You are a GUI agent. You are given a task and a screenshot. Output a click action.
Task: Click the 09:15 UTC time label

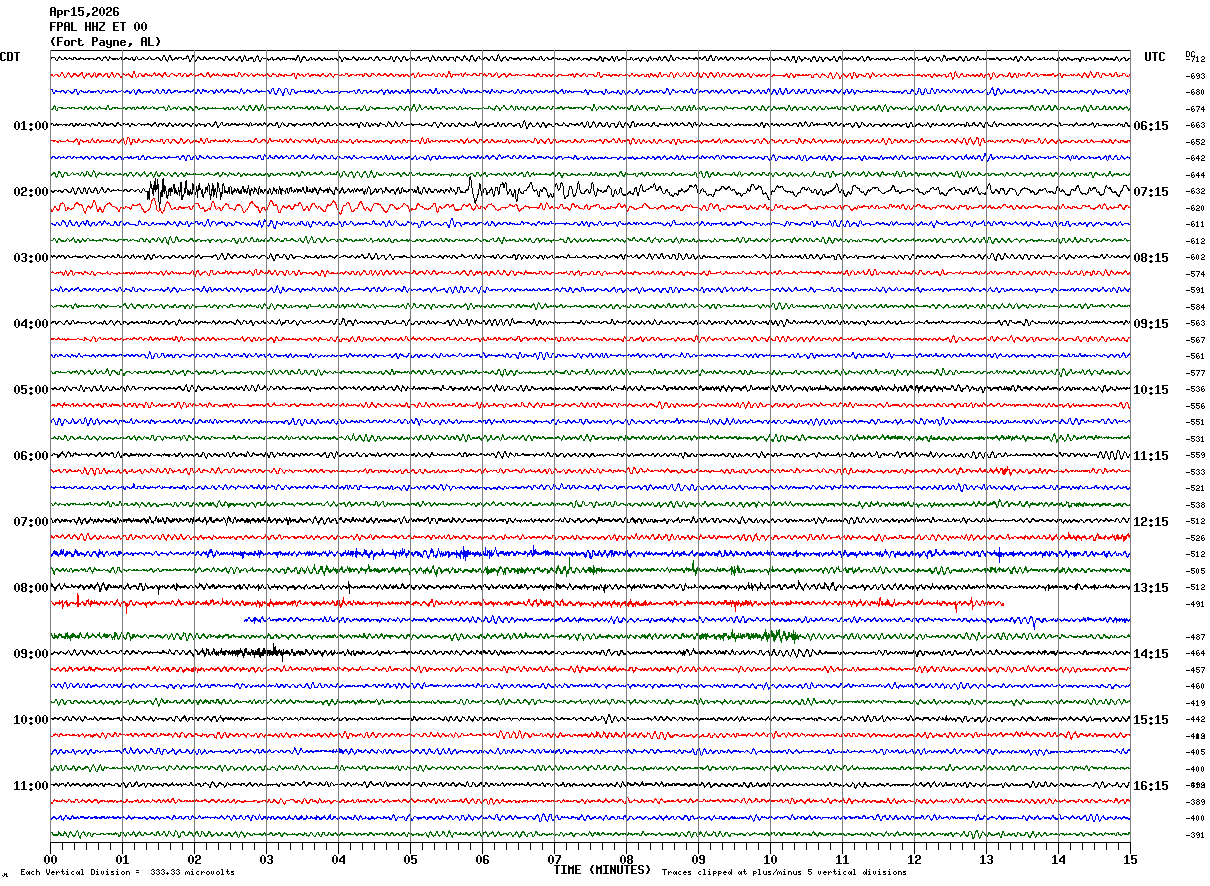[x=1151, y=324]
